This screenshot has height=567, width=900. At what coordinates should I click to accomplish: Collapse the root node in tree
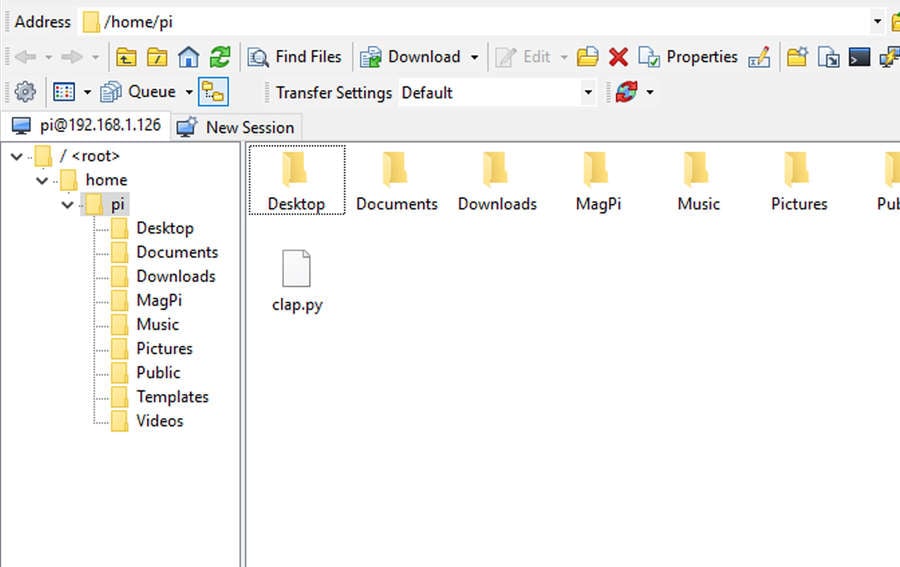16,156
